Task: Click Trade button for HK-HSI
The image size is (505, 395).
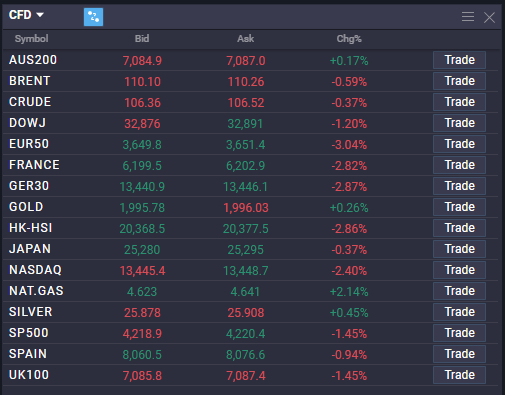Action: pos(459,228)
